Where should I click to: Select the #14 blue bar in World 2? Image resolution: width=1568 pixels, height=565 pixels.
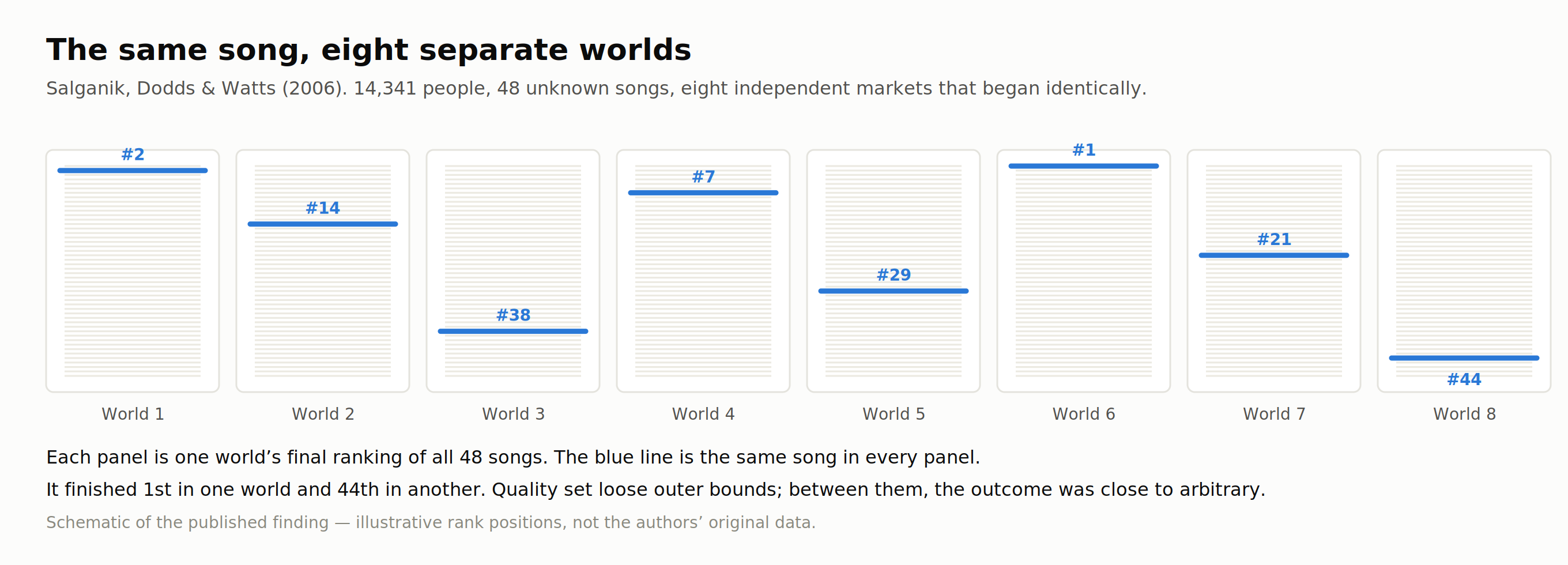pos(323,224)
